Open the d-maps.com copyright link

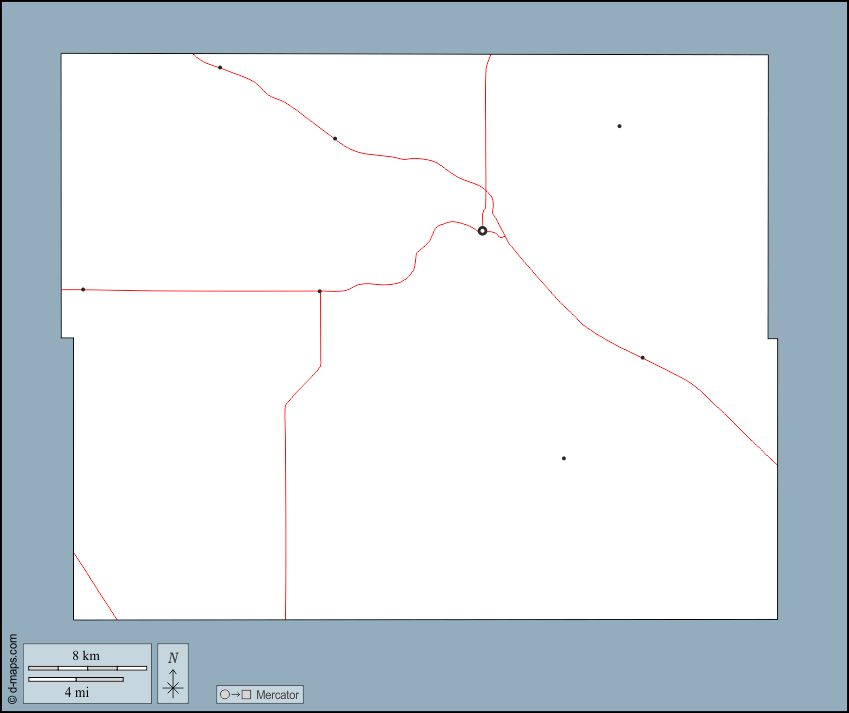click(x=12, y=669)
